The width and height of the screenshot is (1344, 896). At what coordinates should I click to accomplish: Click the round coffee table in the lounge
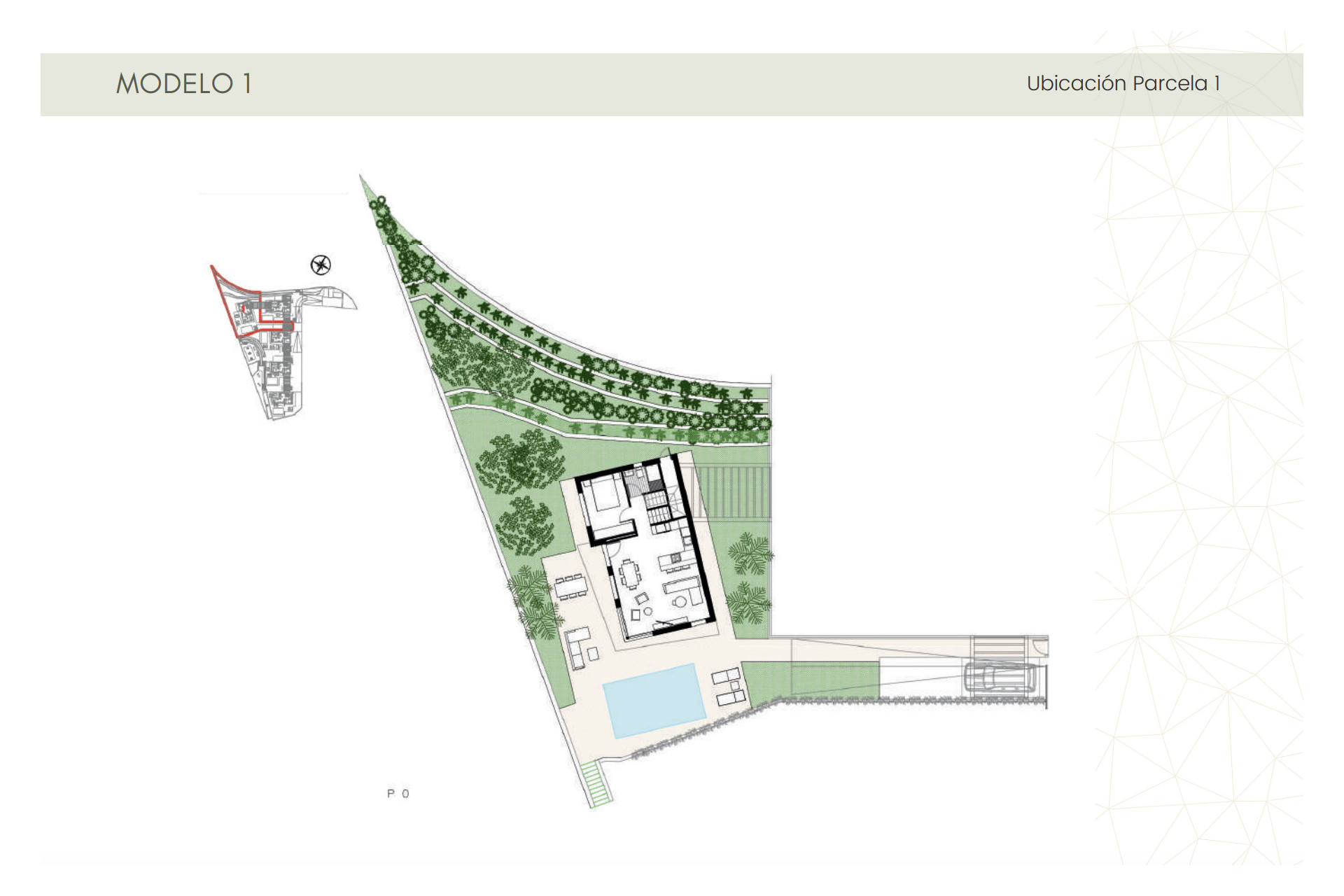680,602
